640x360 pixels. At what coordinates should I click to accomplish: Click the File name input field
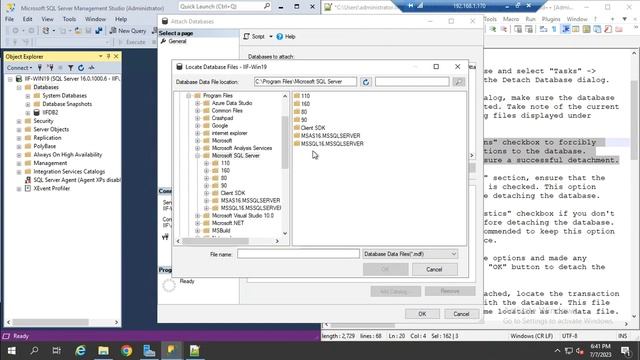[x=298, y=254]
